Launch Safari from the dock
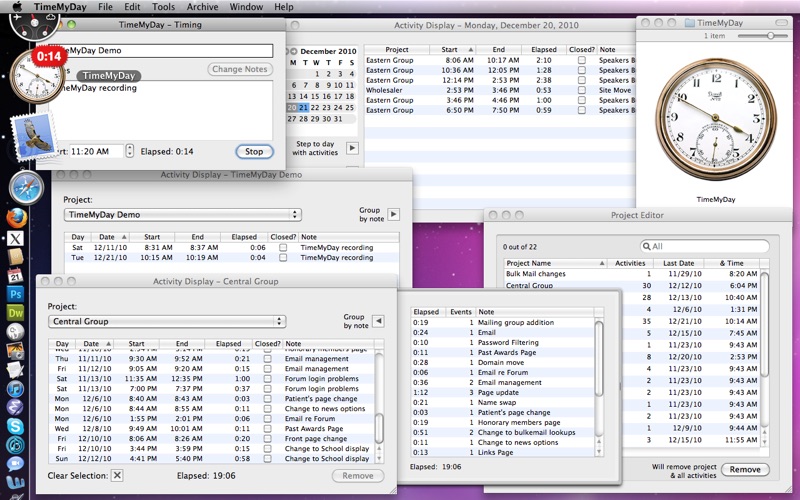 click(26, 188)
